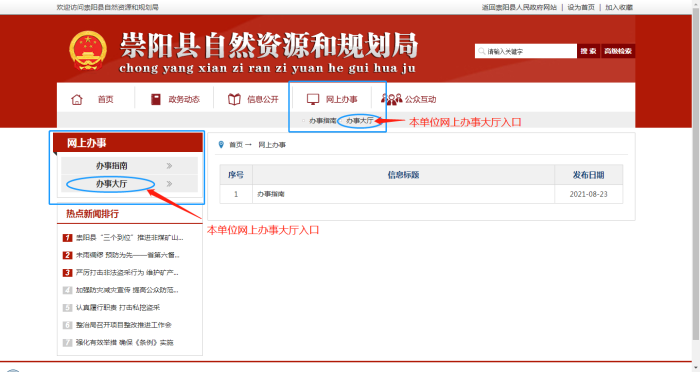Click the 网上办事 sidebar heading
Screen dimensions: 700x372
[87, 143]
